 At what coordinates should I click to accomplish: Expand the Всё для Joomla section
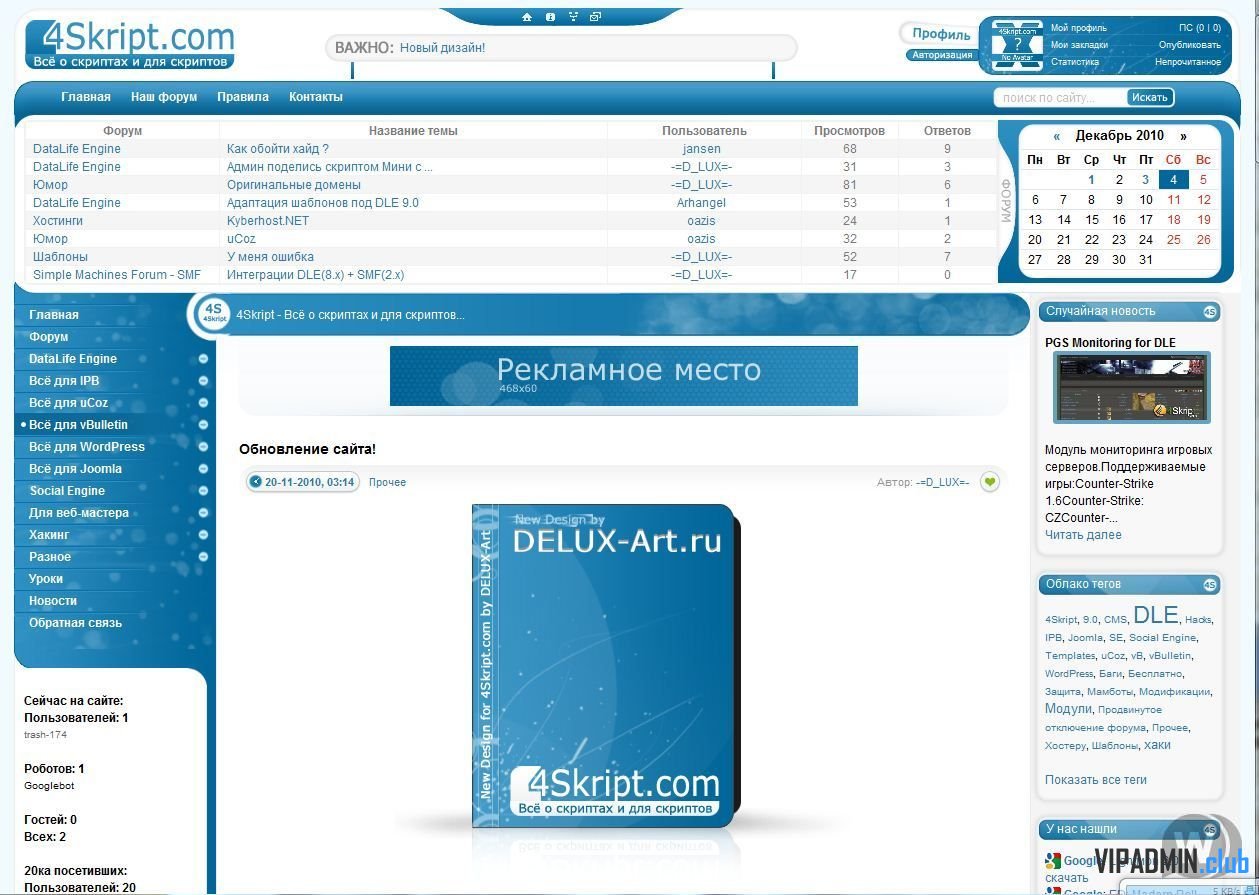[x=203, y=469]
